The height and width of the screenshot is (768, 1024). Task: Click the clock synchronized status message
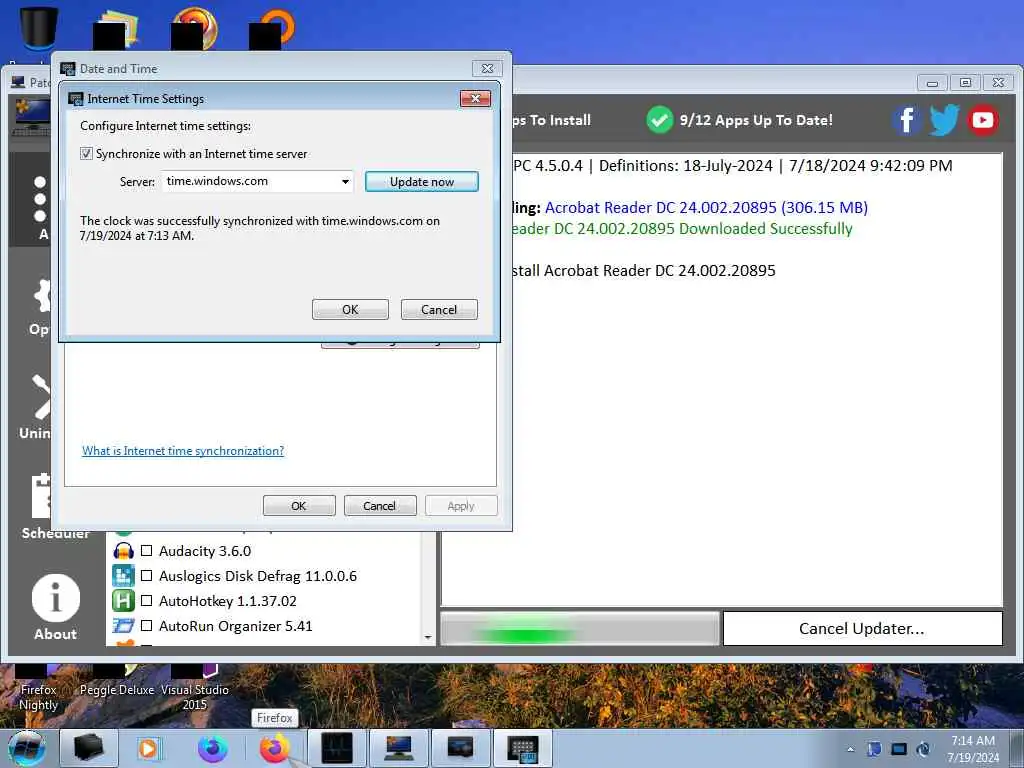[x=260, y=228]
